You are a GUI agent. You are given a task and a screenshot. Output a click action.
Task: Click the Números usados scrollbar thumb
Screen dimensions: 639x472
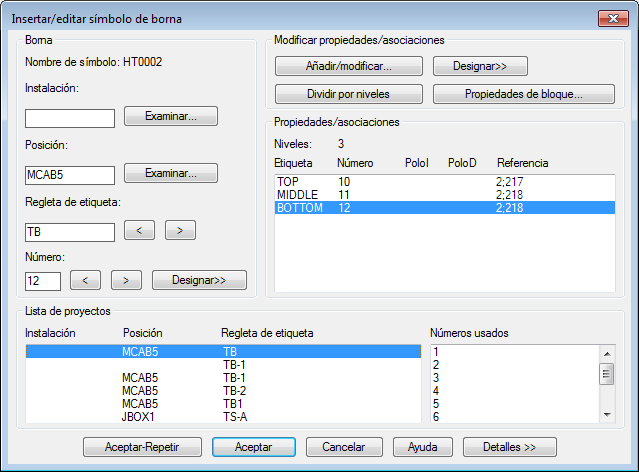[x=607, y=374]
